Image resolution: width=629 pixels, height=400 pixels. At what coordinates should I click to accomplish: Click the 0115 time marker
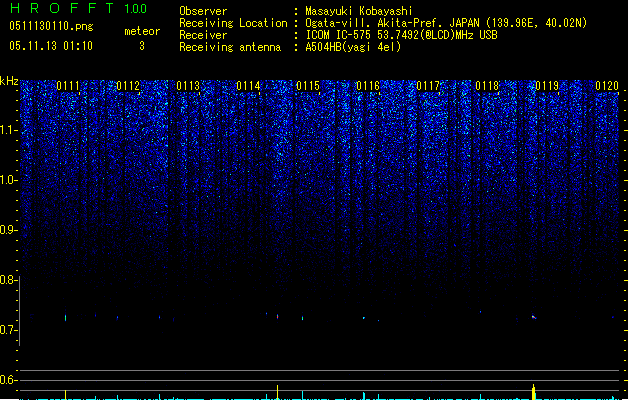click(308, 86)
